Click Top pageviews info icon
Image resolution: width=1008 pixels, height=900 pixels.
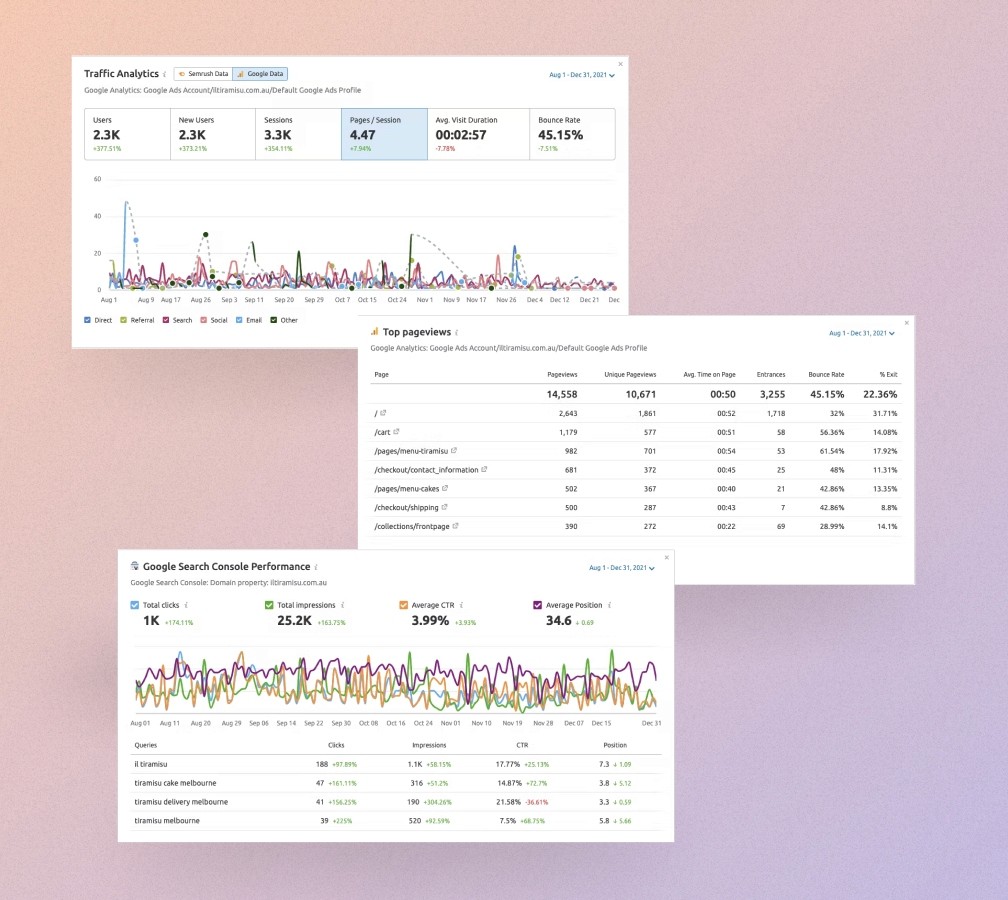point(456,332)
